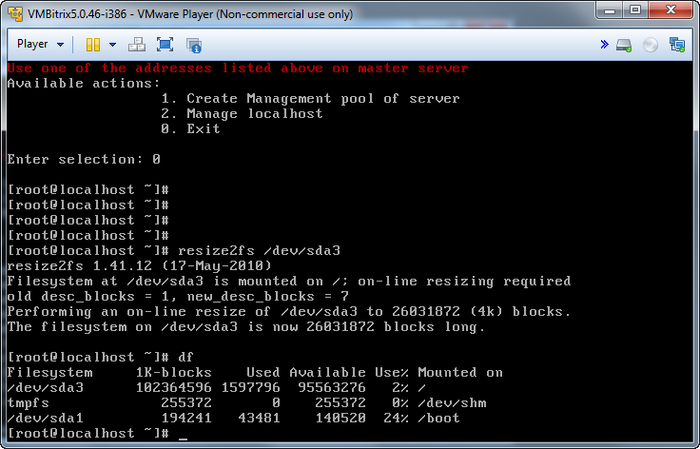Click the 'resize2fs /dev/sda3' command text
This screenshot has height=449, width=700.
[259, 251]
